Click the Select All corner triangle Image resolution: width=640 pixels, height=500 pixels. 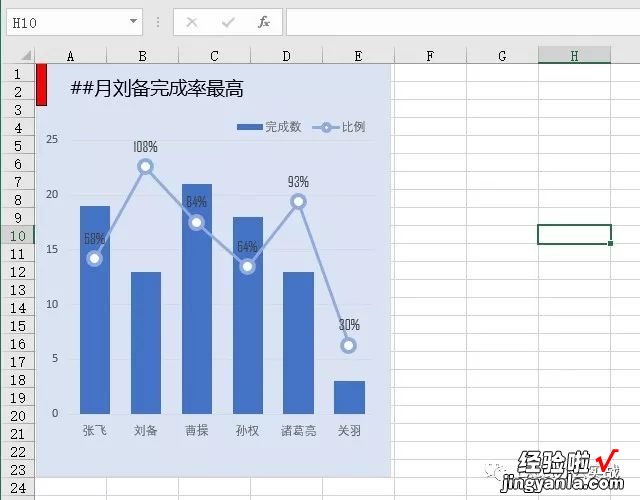point(26,55)
